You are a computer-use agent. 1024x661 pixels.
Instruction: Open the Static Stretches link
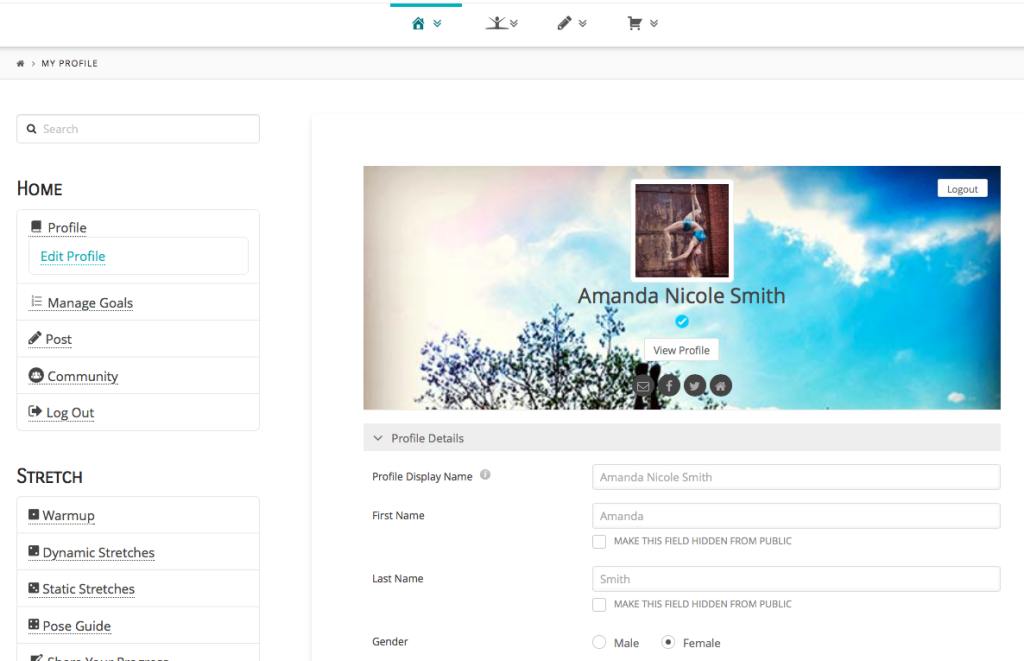point(88,589)
